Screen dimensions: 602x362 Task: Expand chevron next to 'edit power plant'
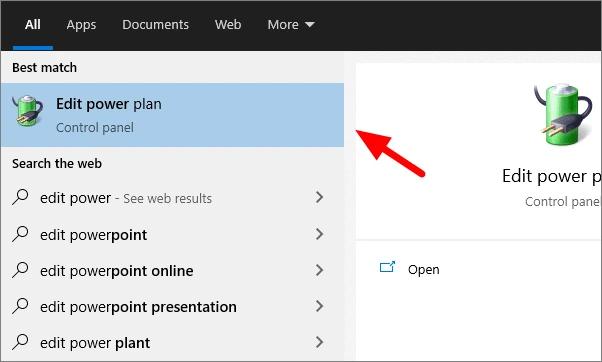[x=319, y=342]
